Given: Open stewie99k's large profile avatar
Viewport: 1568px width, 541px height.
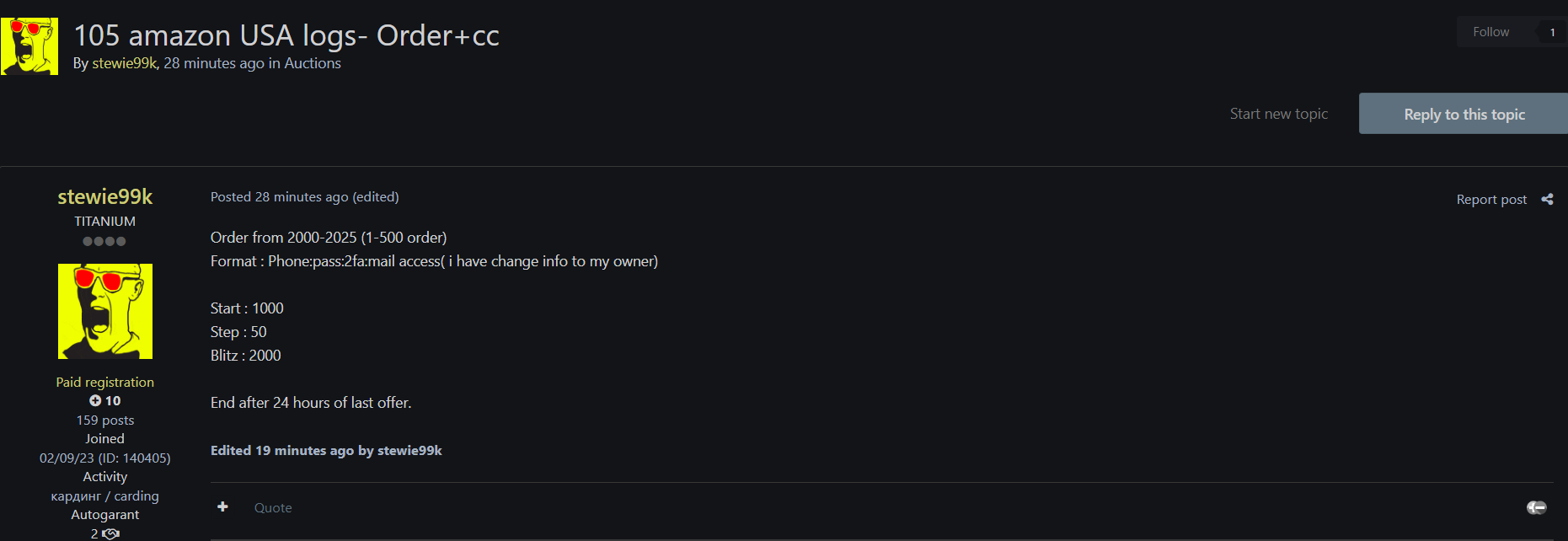Looking at the screenshot, I should pos(105,311).
